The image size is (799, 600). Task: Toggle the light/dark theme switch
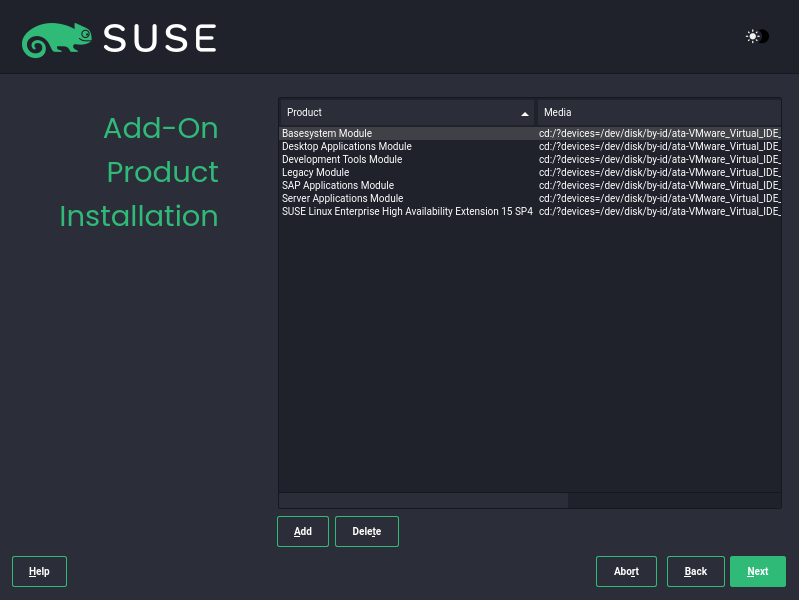757,37
